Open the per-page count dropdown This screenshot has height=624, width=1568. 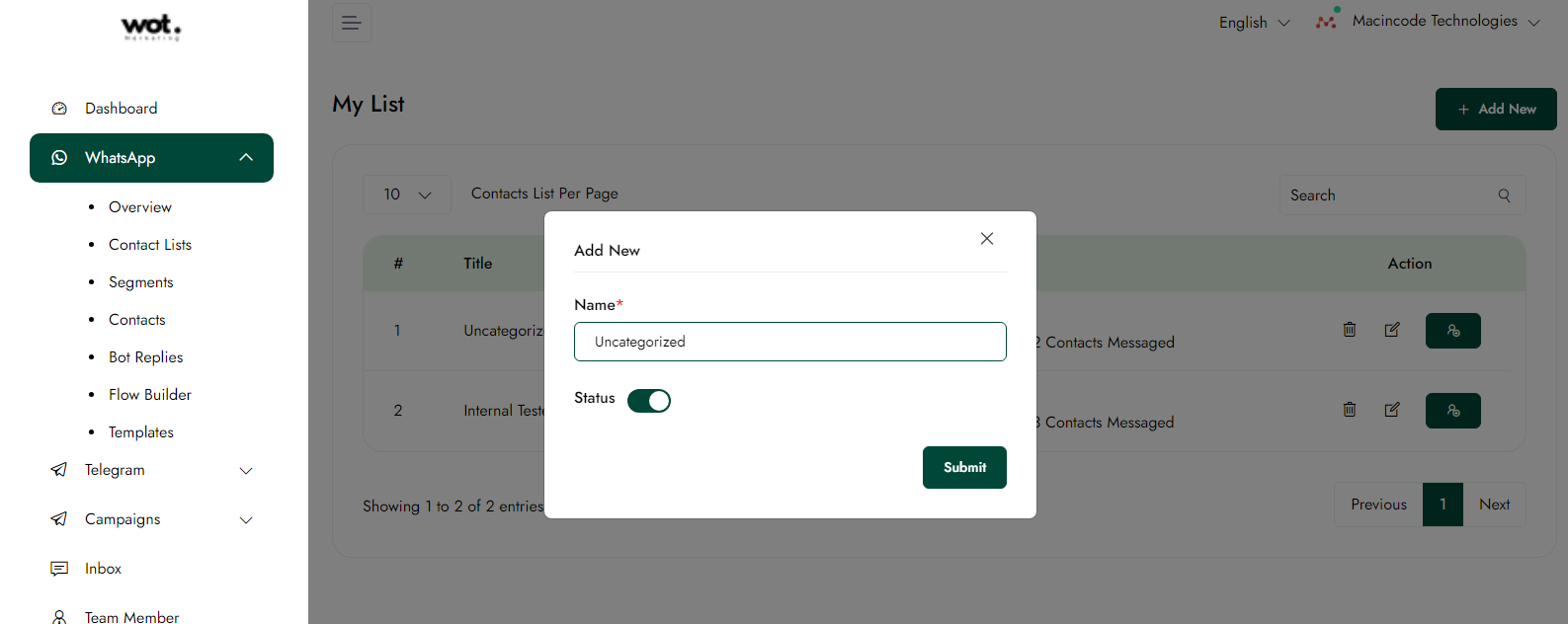pos(407,195)
